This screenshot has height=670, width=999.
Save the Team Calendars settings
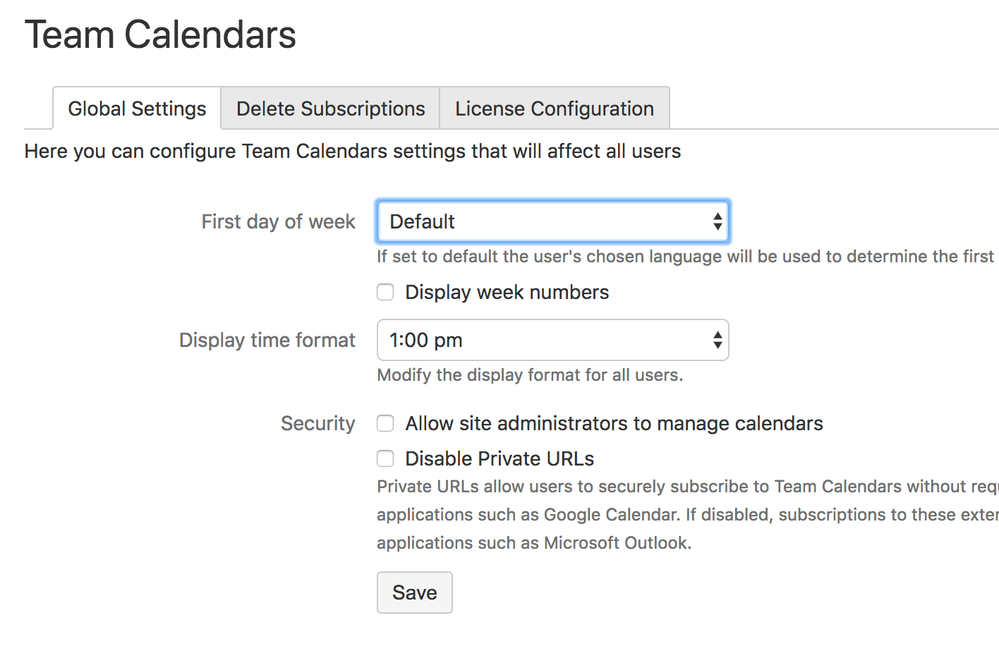coord(415,592)
